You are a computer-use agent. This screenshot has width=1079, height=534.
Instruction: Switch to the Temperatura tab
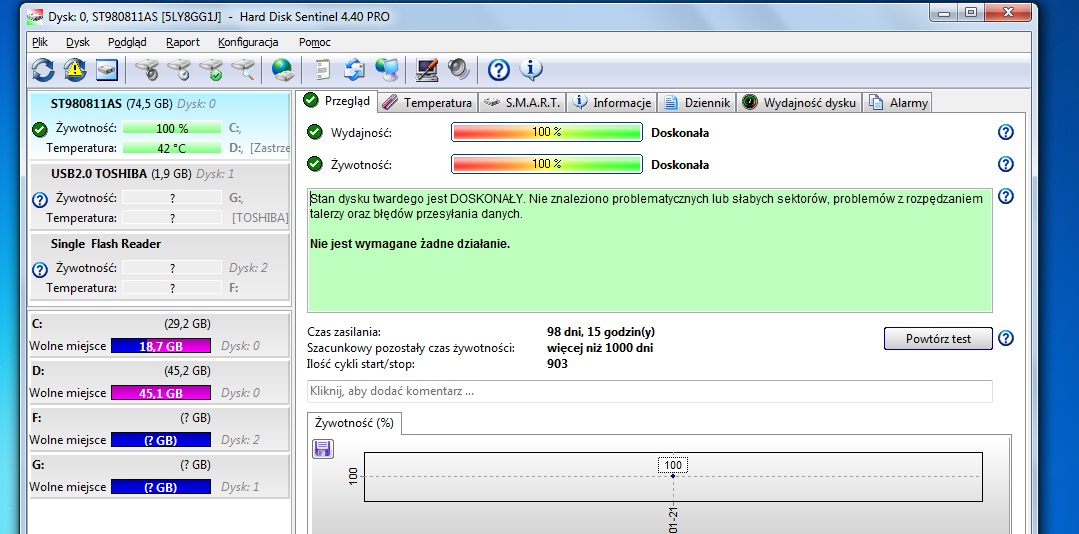point(427,103)
